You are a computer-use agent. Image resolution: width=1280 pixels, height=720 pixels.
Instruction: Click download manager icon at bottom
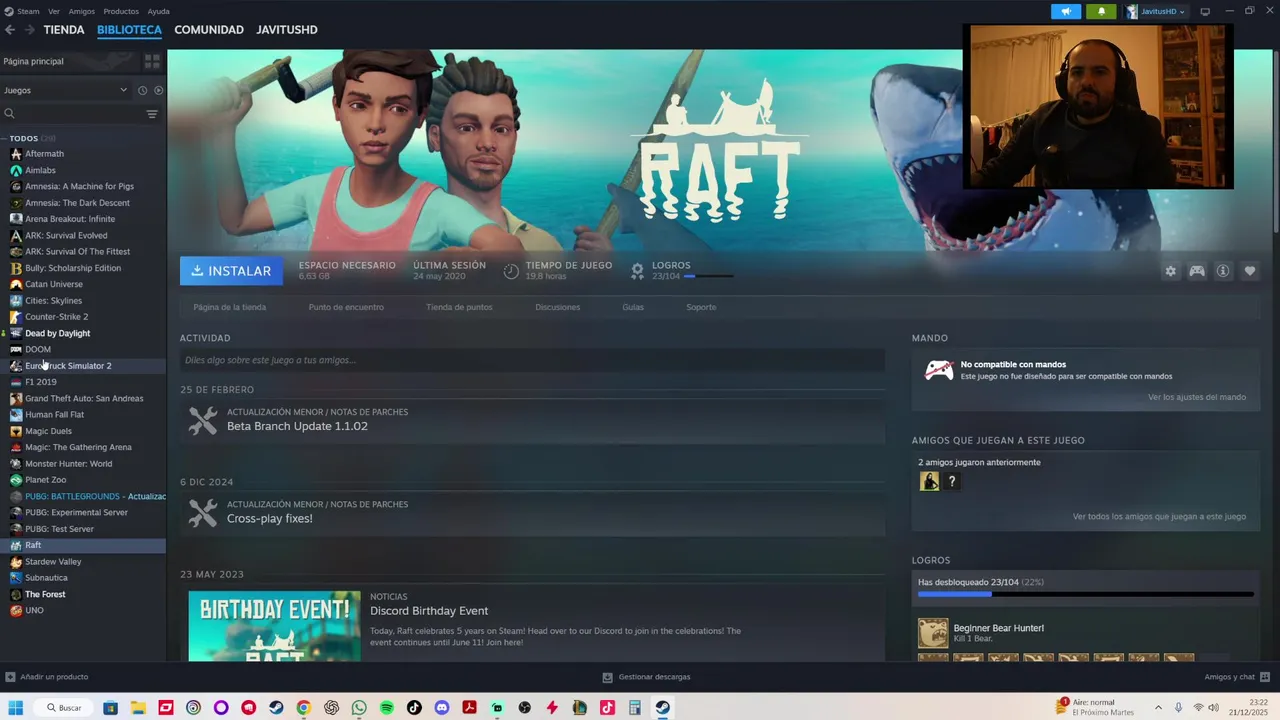[607, 677]
